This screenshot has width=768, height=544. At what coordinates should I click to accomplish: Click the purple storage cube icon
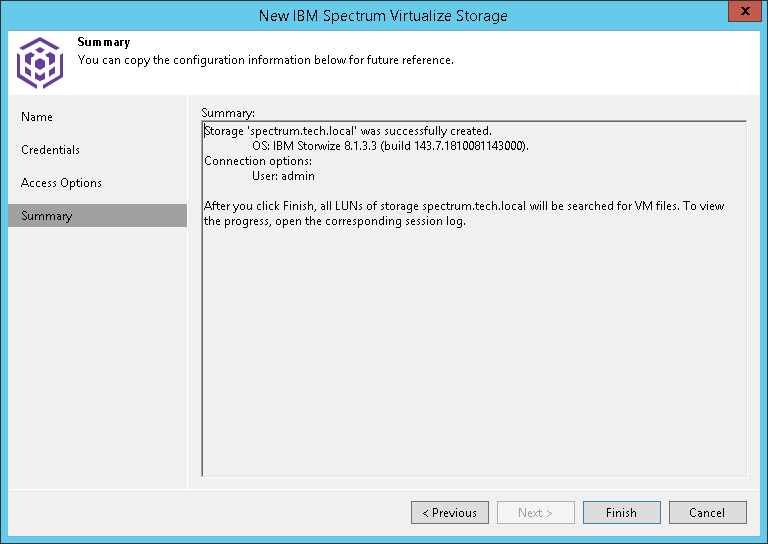(x=40, y=63)
